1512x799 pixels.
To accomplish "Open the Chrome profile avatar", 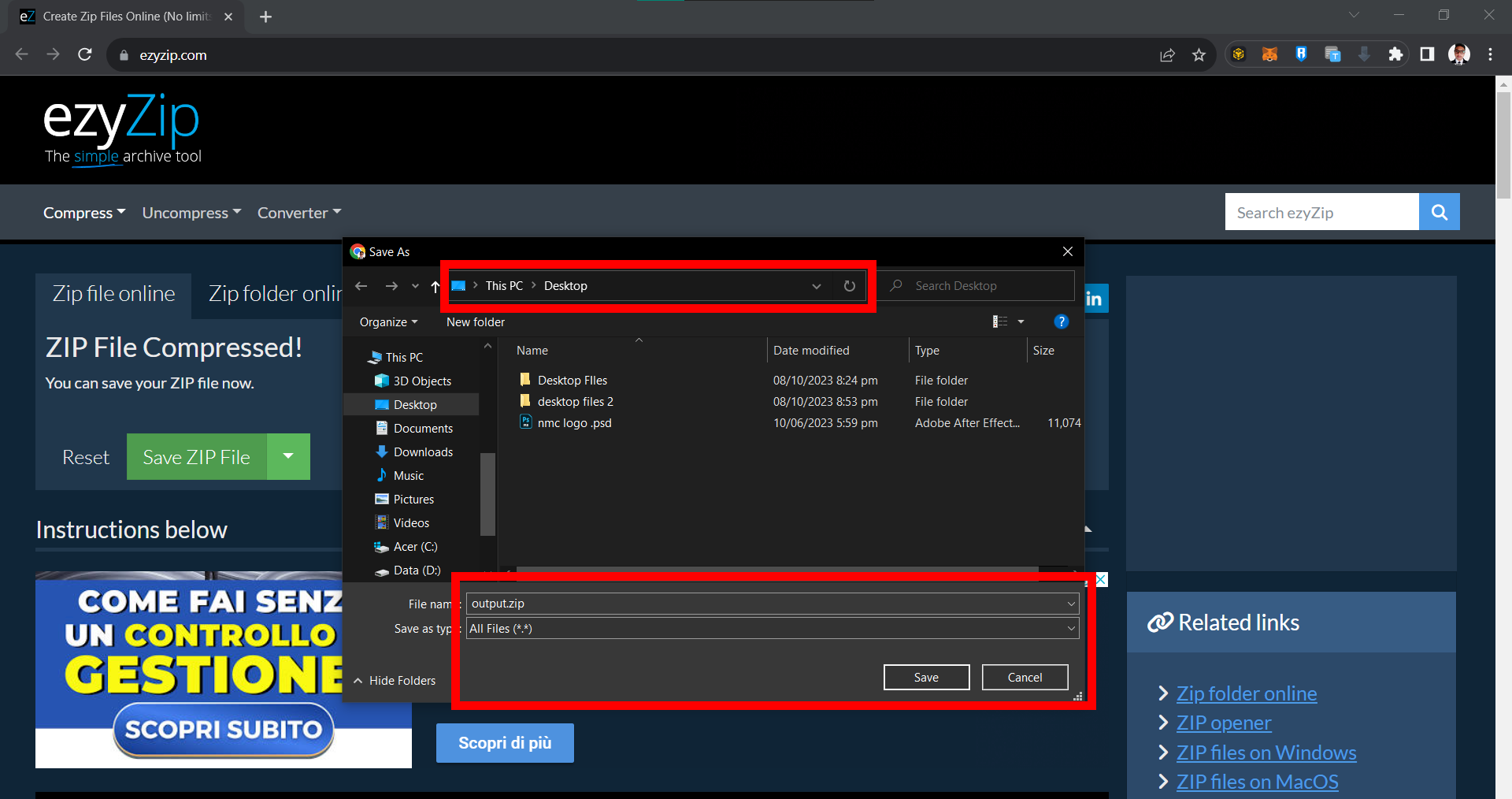I will [1458, 54].
